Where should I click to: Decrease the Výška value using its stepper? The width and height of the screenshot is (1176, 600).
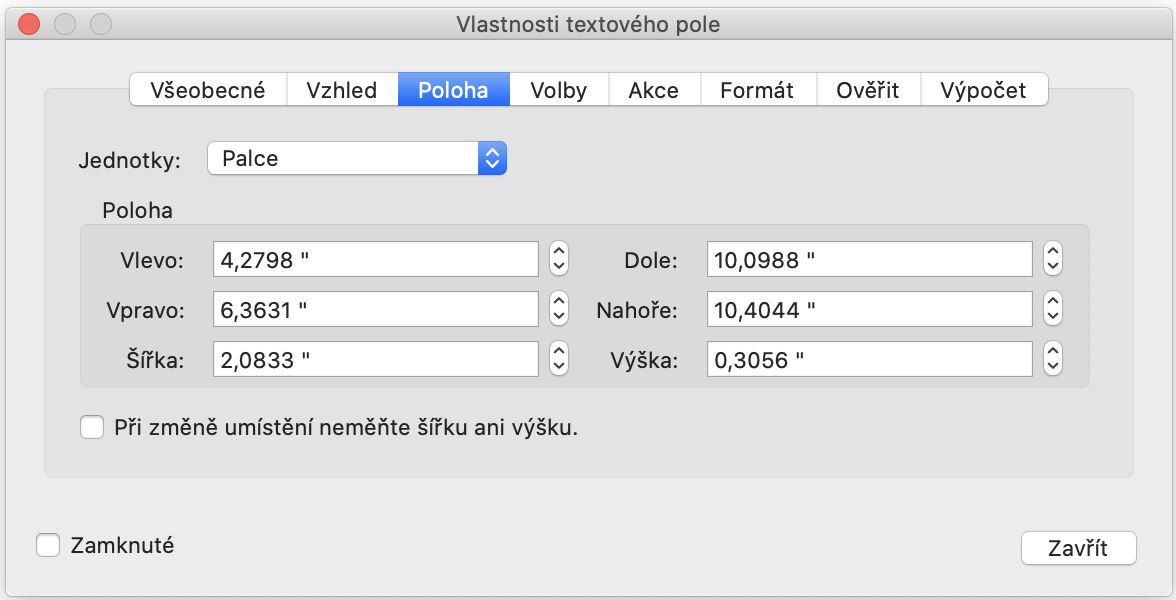click(1052, 364)
